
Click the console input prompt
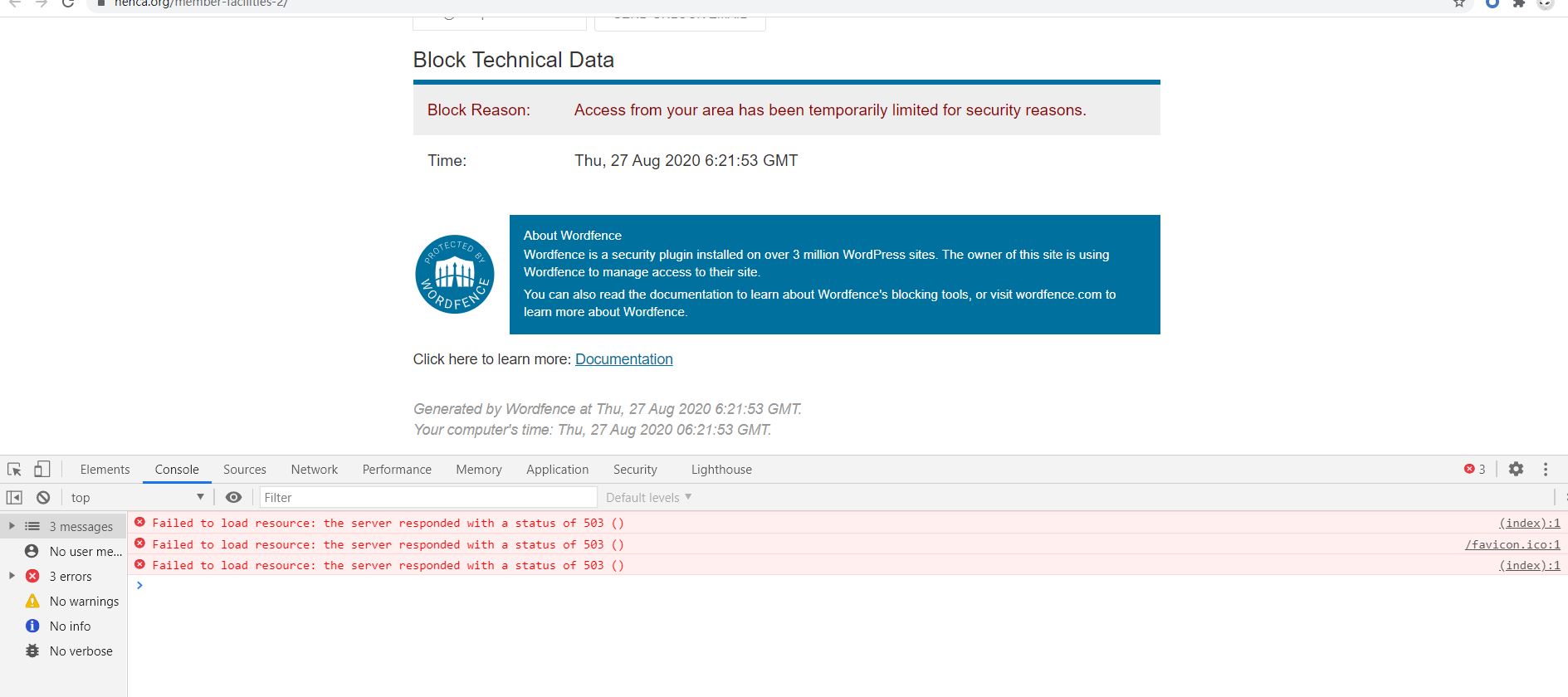pyautogui.click(x=847, y=586)
